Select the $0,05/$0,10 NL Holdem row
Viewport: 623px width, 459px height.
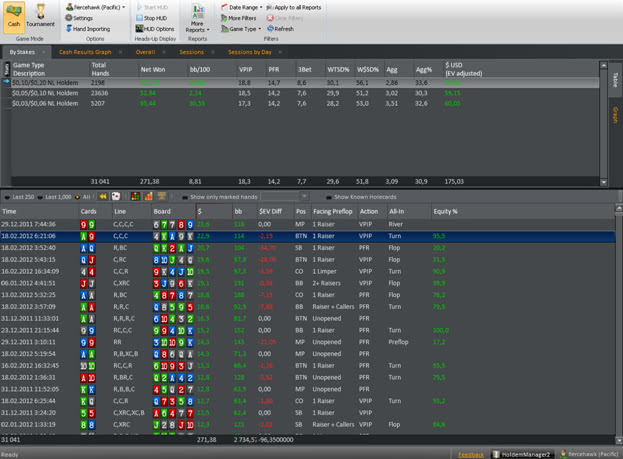pyautogui.click(x=305, y=93)
